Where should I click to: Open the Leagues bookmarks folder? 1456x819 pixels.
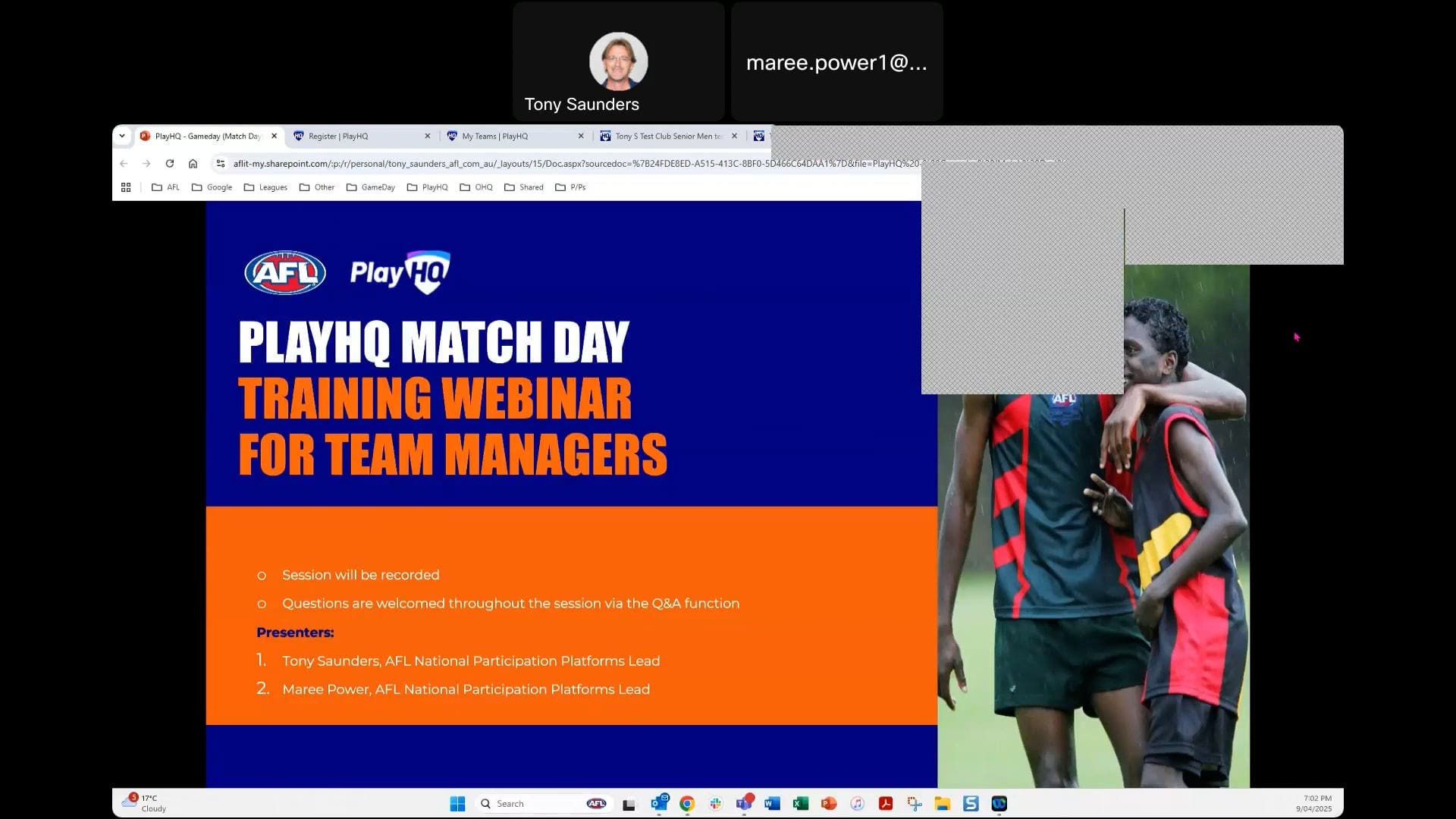click(265, 187)
